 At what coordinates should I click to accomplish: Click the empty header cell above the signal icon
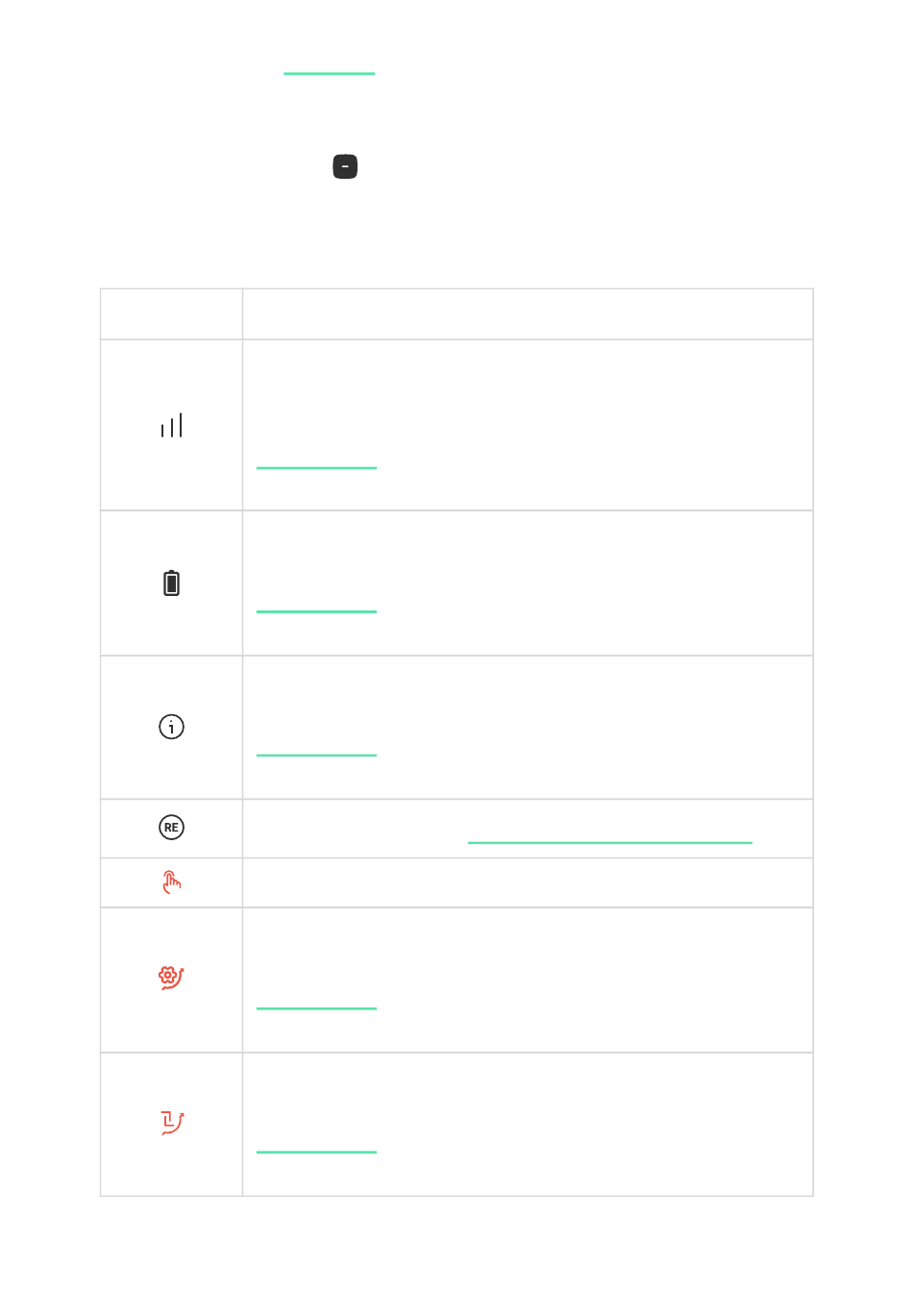point(172,314)
